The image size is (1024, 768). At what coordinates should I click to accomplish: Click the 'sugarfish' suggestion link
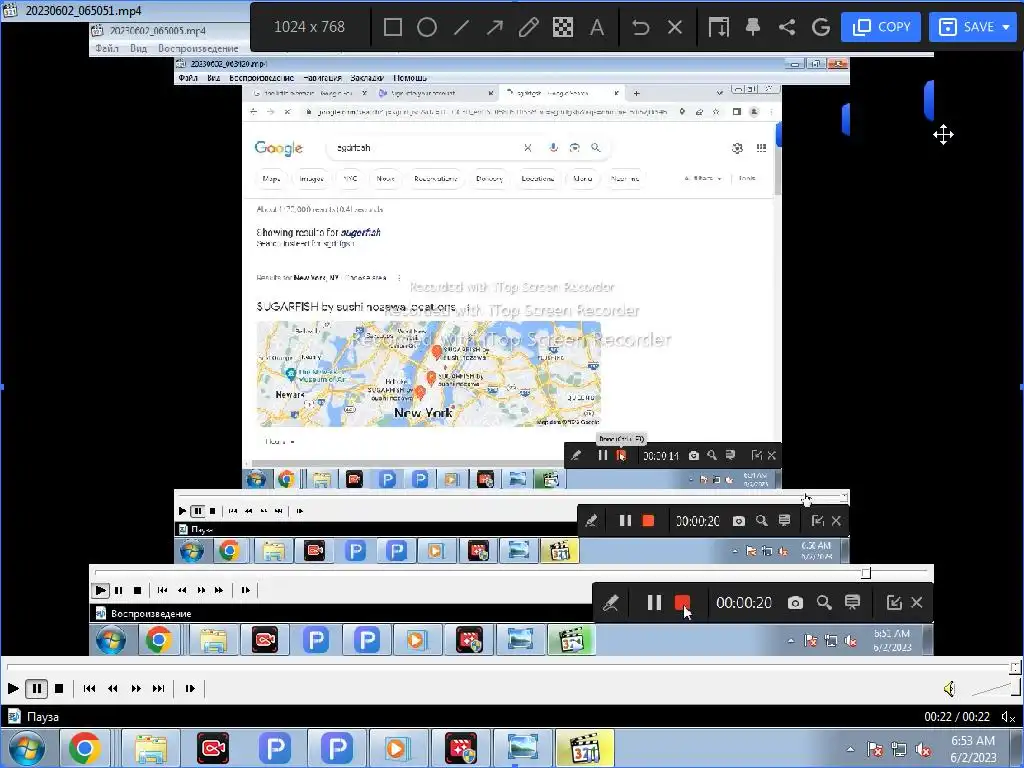360,232
